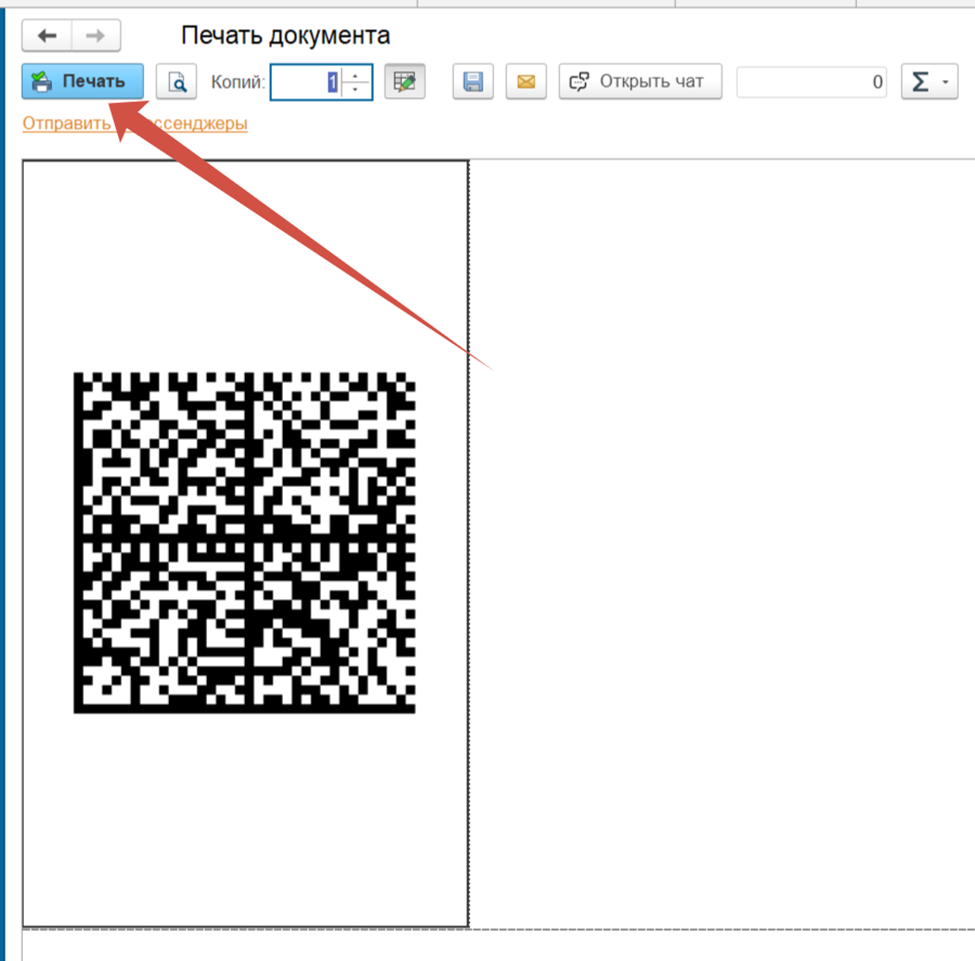The width and height of the screenshot is (975, 961).
Task: Click the forward navigation arrow
Action: (x=96, y=36)
